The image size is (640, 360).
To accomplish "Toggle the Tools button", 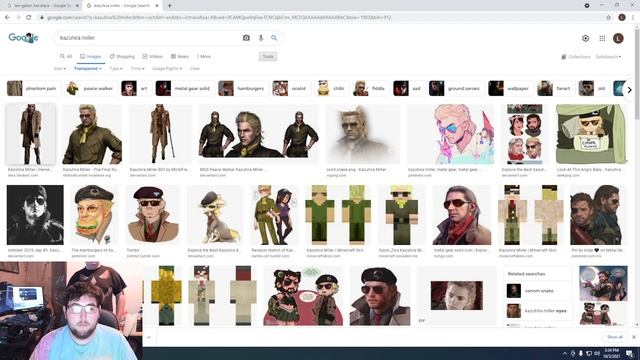I will tap(268, 56).
